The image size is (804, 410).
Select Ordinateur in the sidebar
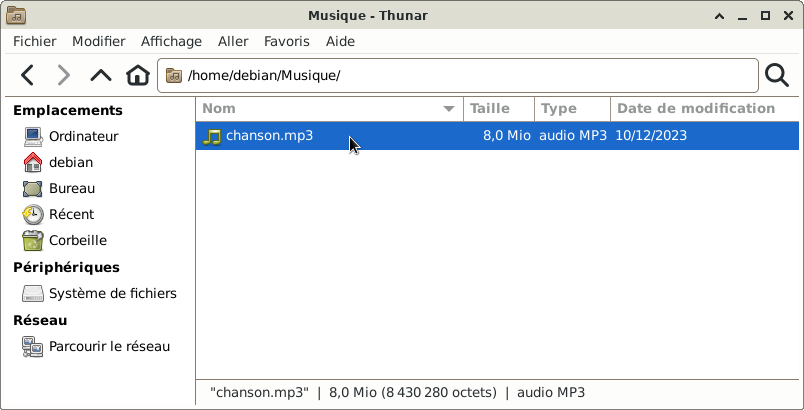coord(84,136)
